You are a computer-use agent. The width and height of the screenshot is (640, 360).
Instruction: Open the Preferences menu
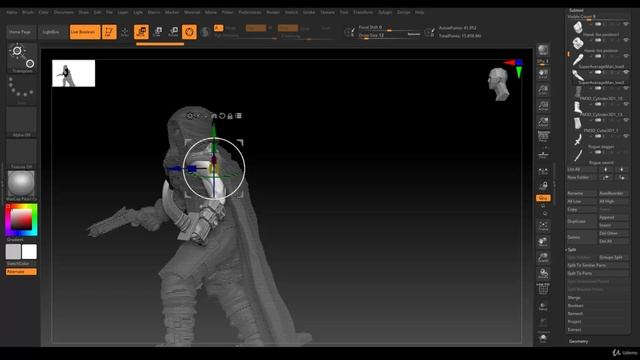[250, 12]
